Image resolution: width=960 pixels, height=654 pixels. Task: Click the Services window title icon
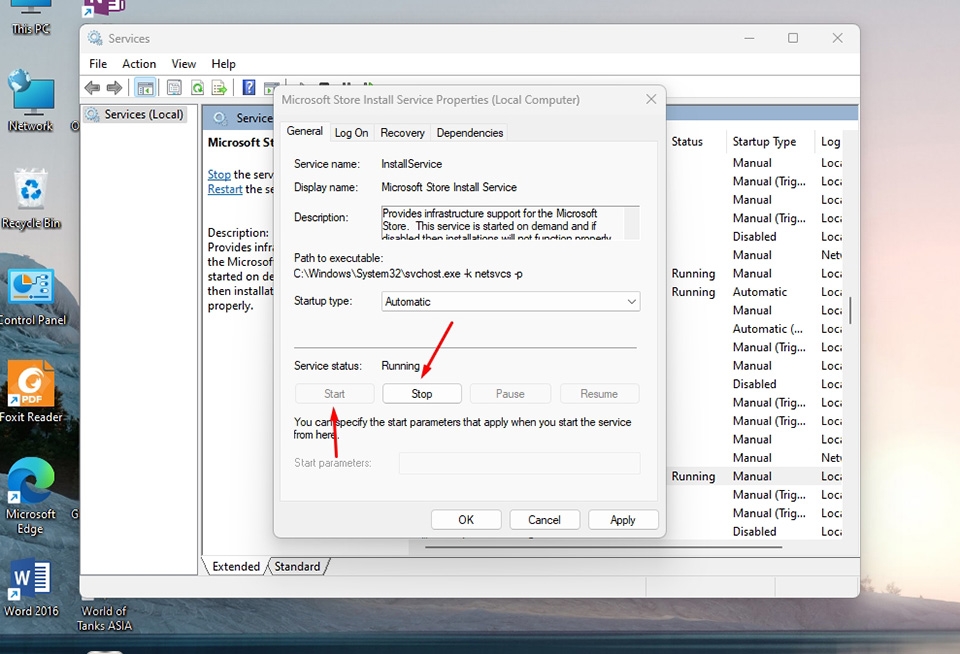[94, 38]
